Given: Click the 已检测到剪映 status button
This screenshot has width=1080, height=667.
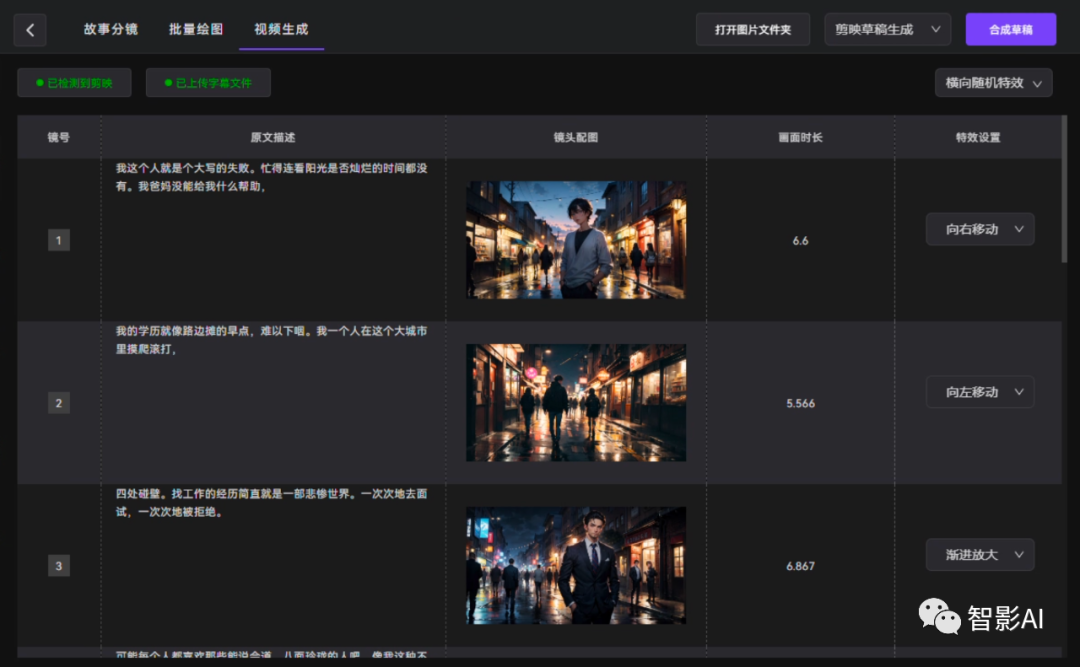Looking at the screenshot, I should [x=74, y=83].
